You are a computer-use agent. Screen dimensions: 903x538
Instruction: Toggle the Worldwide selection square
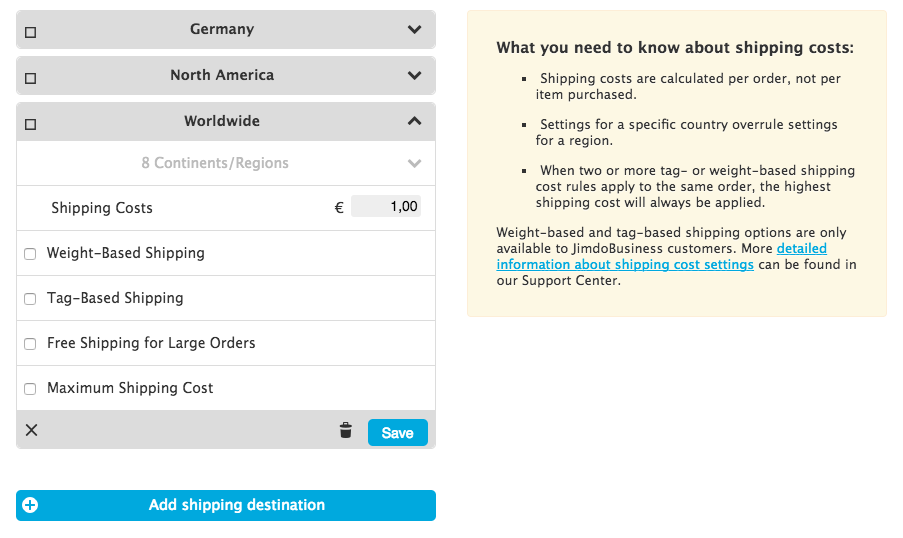tap(31, 124)
